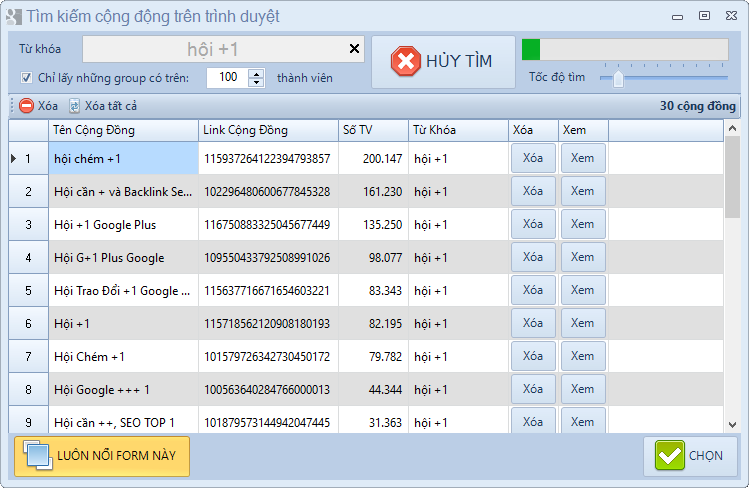View 'Hội cần + và Backlink' row via Xem
This screenshot has width=749, height=488.
(x=583, y=191)
